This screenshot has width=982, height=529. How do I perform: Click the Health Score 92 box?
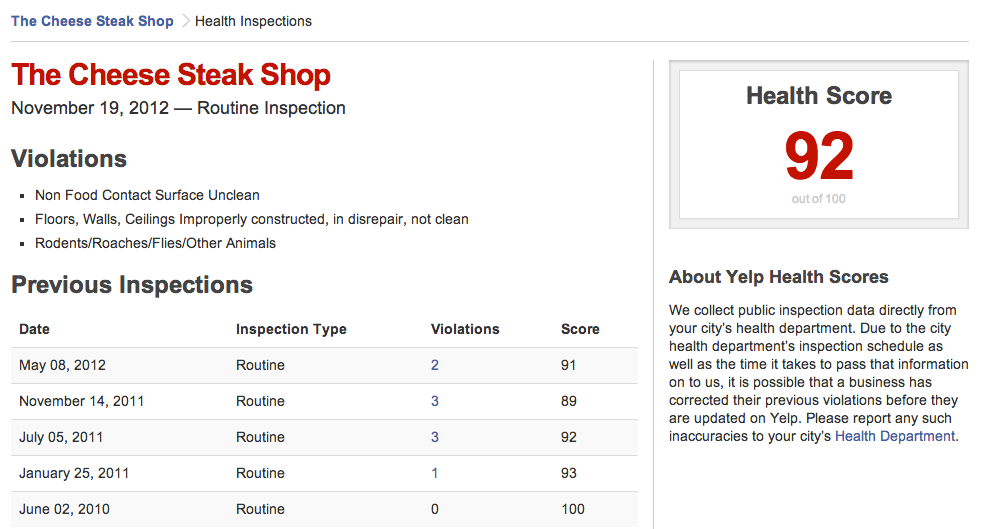pyautogui.click(x=819, y=145)
